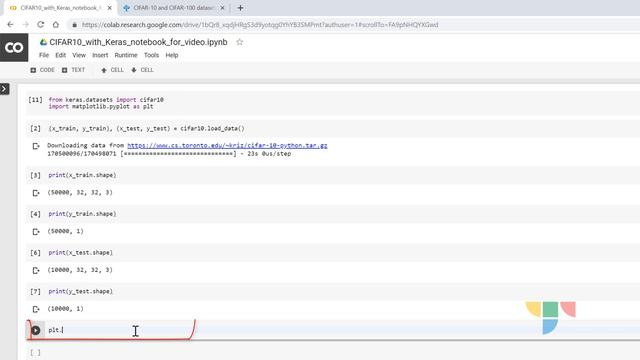Click the Colab CO logo
This screenshot has width=640, height=360.
[x=14, y=47]
